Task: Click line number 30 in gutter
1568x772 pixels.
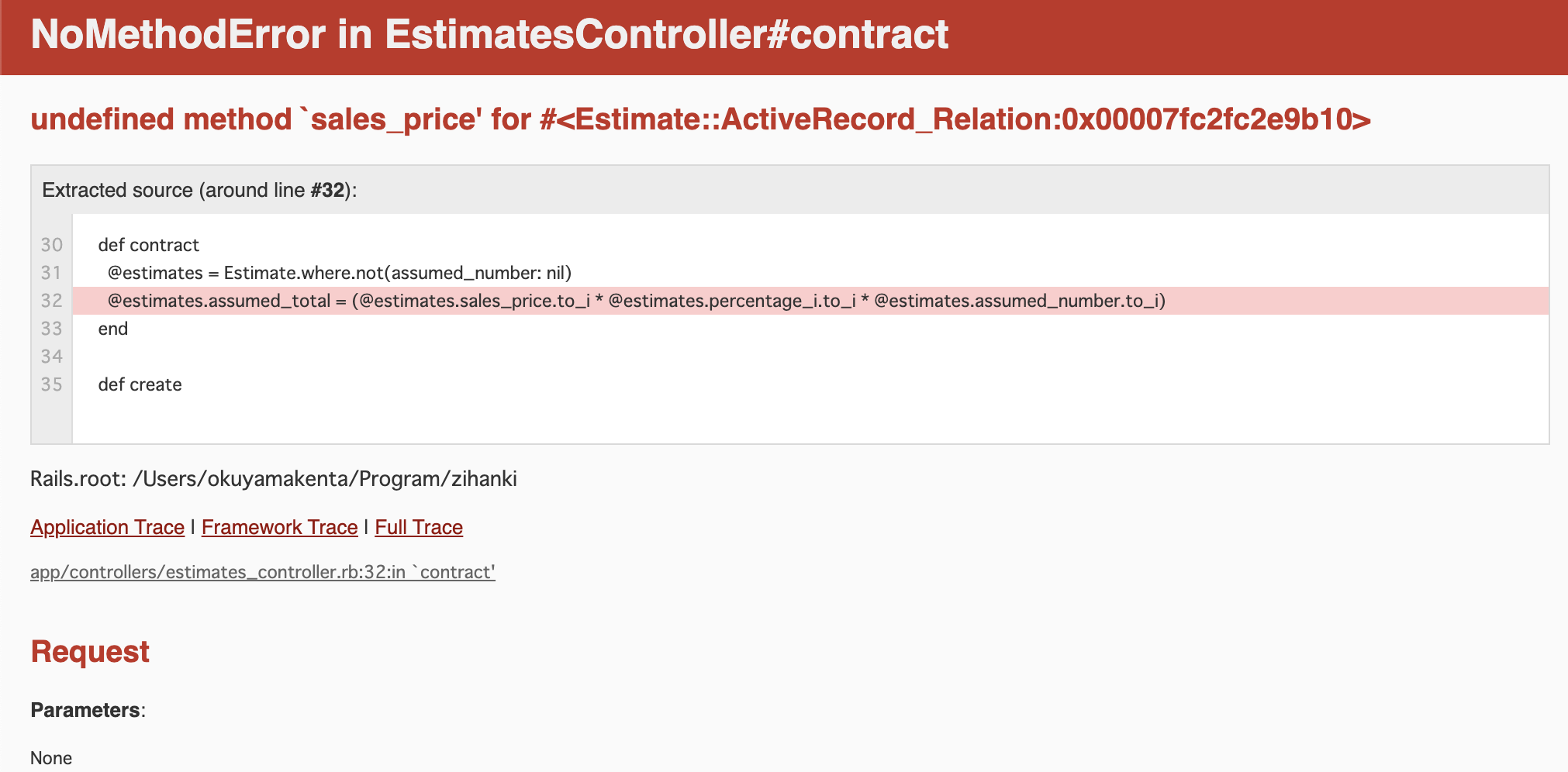Action: [51, 245]
